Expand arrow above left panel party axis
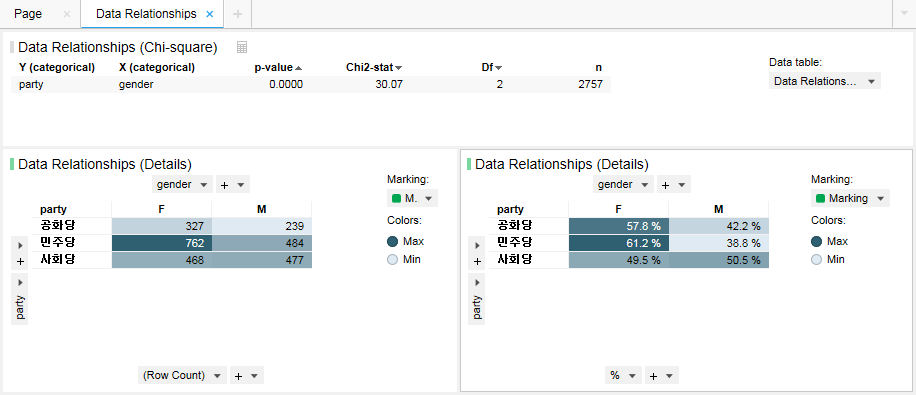 [x=20, y=282]
